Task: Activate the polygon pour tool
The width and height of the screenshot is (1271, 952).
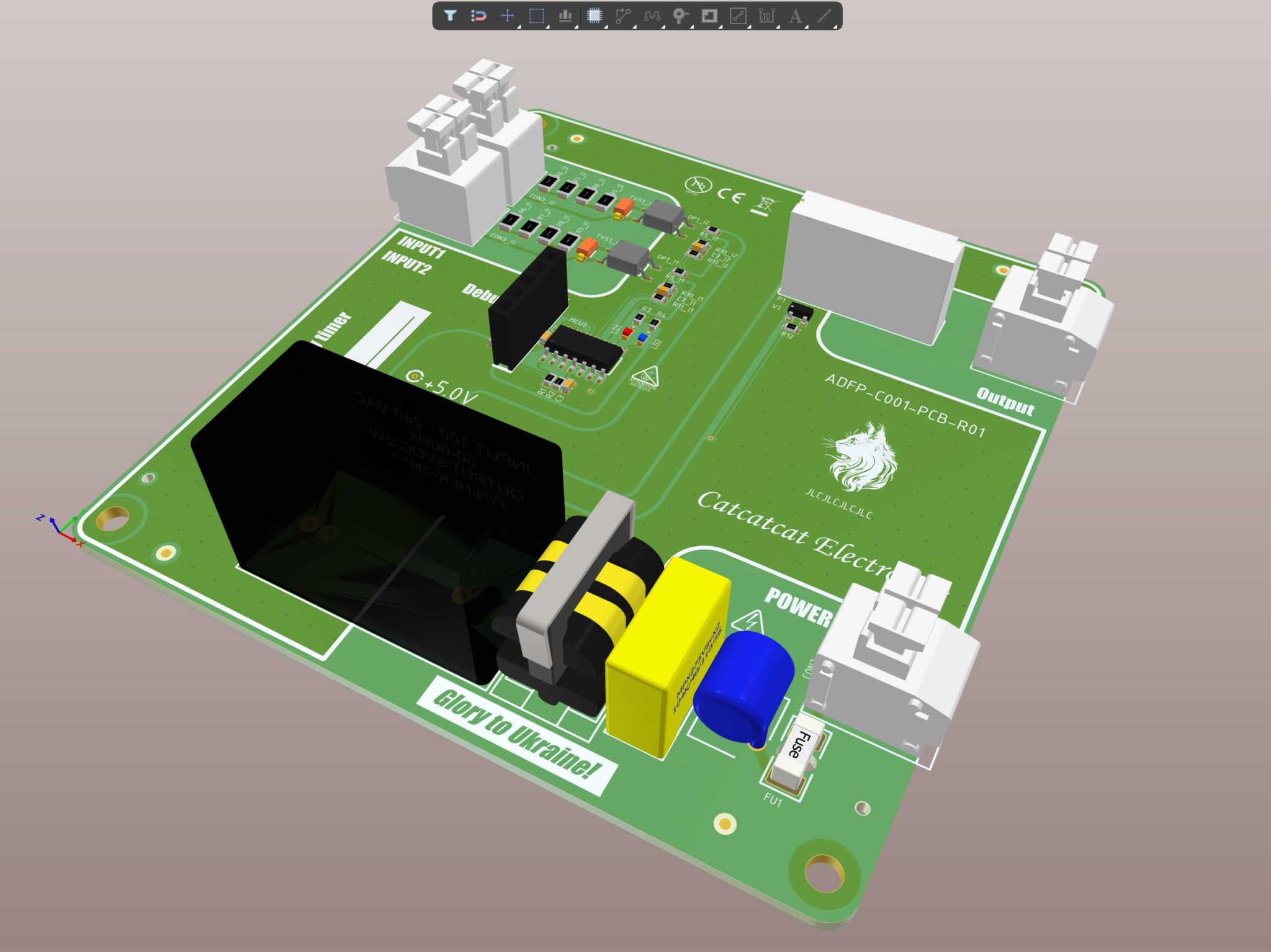Action: [x=708, y=17]
